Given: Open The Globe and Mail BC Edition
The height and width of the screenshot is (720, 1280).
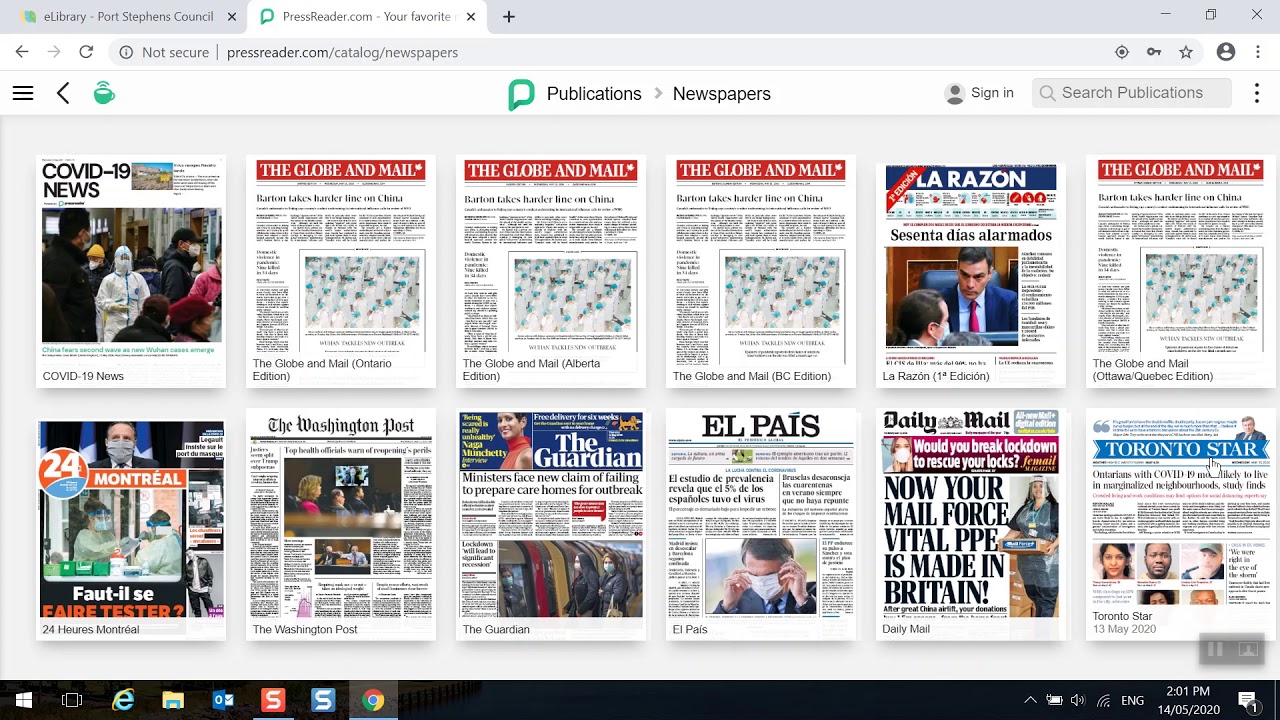Looking at the screenshot, I should coord(761,271).
